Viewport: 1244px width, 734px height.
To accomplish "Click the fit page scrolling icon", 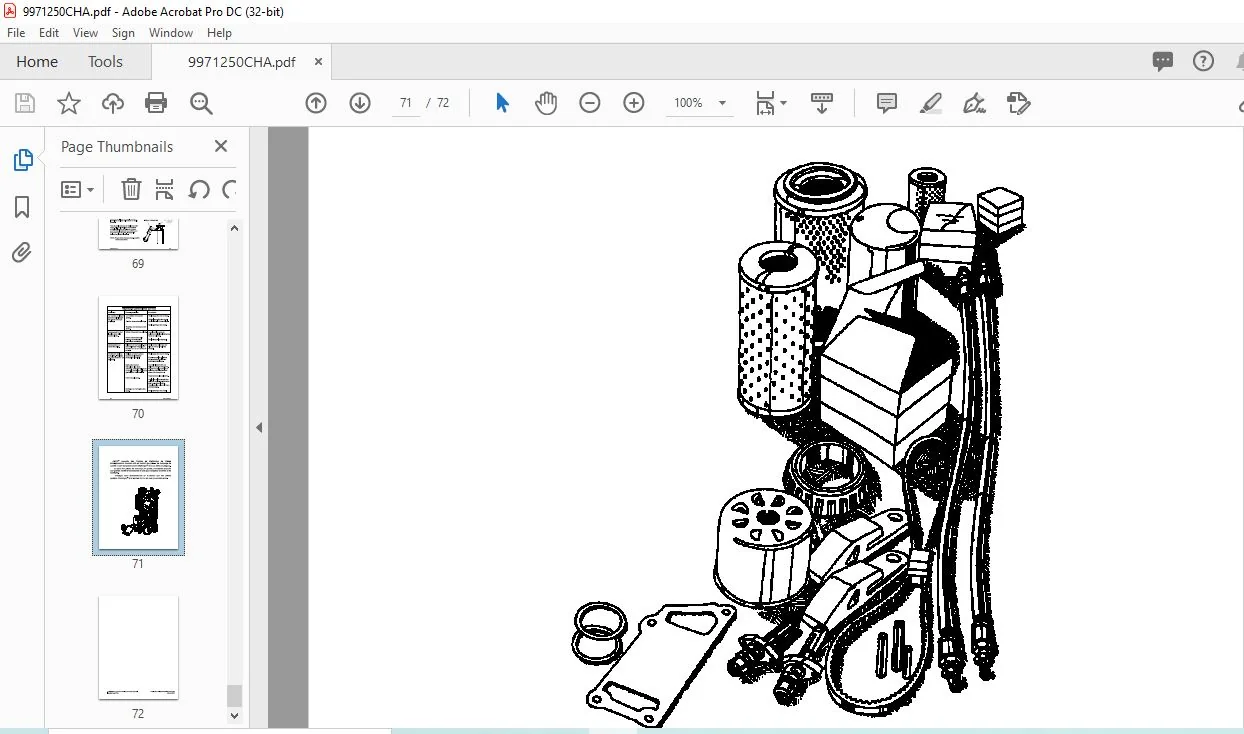I will pos(765,103).
